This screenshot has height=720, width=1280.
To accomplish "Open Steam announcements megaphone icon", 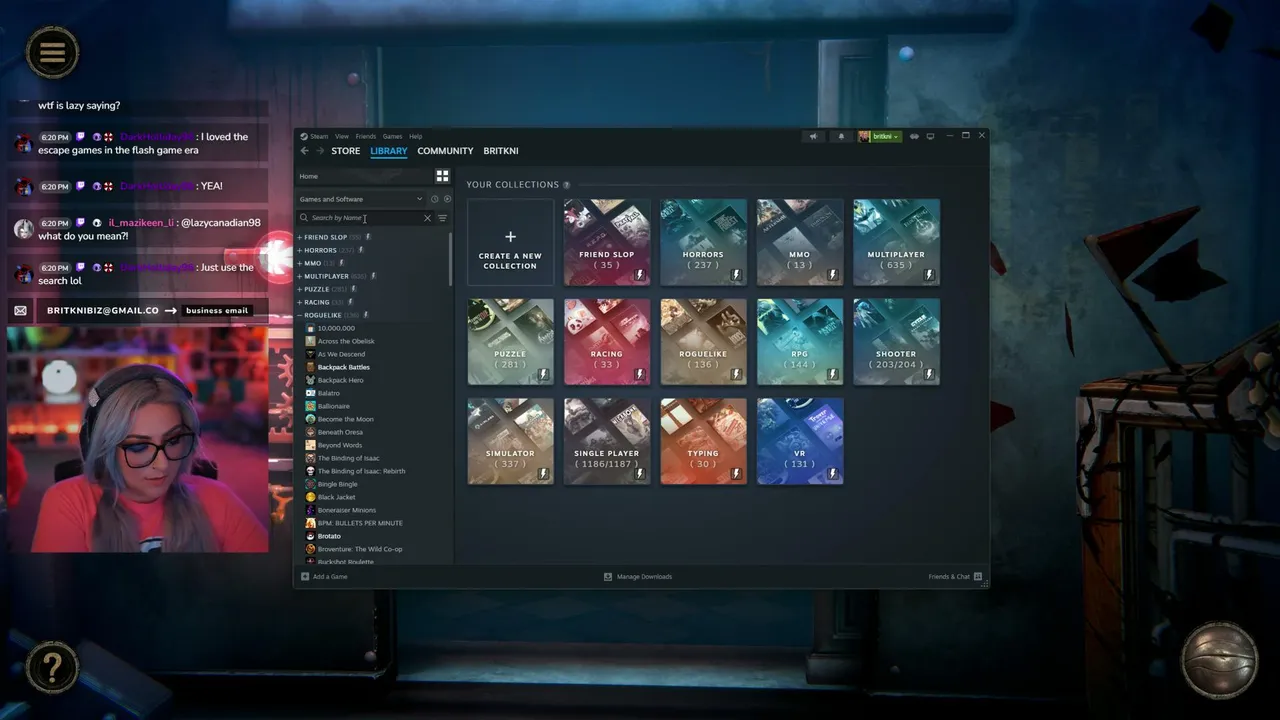I will (814, 136).
